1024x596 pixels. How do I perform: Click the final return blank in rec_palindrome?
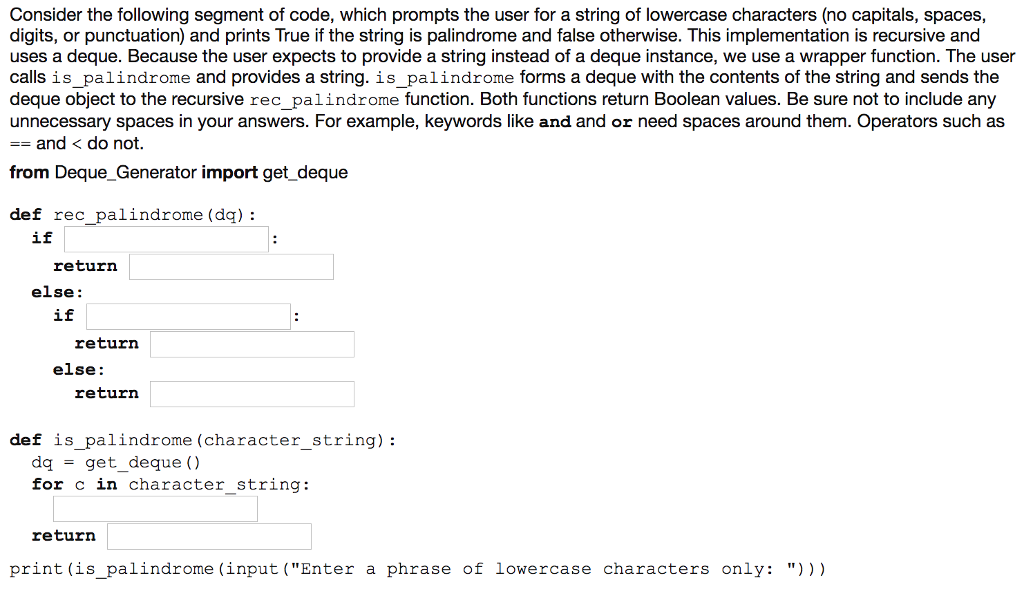click(x=251, y=393)
